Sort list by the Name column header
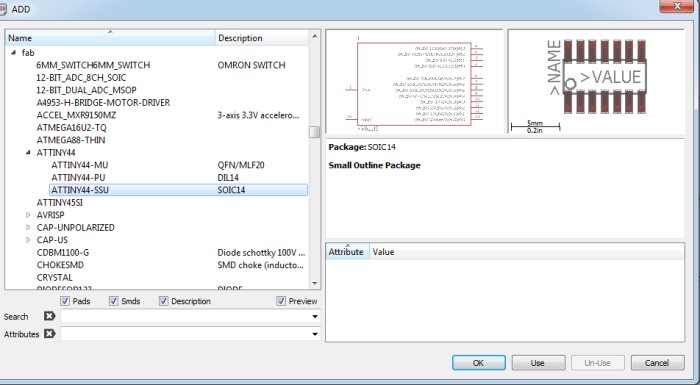700x385 pixels. pyautogui.click(x=110, y=38)
